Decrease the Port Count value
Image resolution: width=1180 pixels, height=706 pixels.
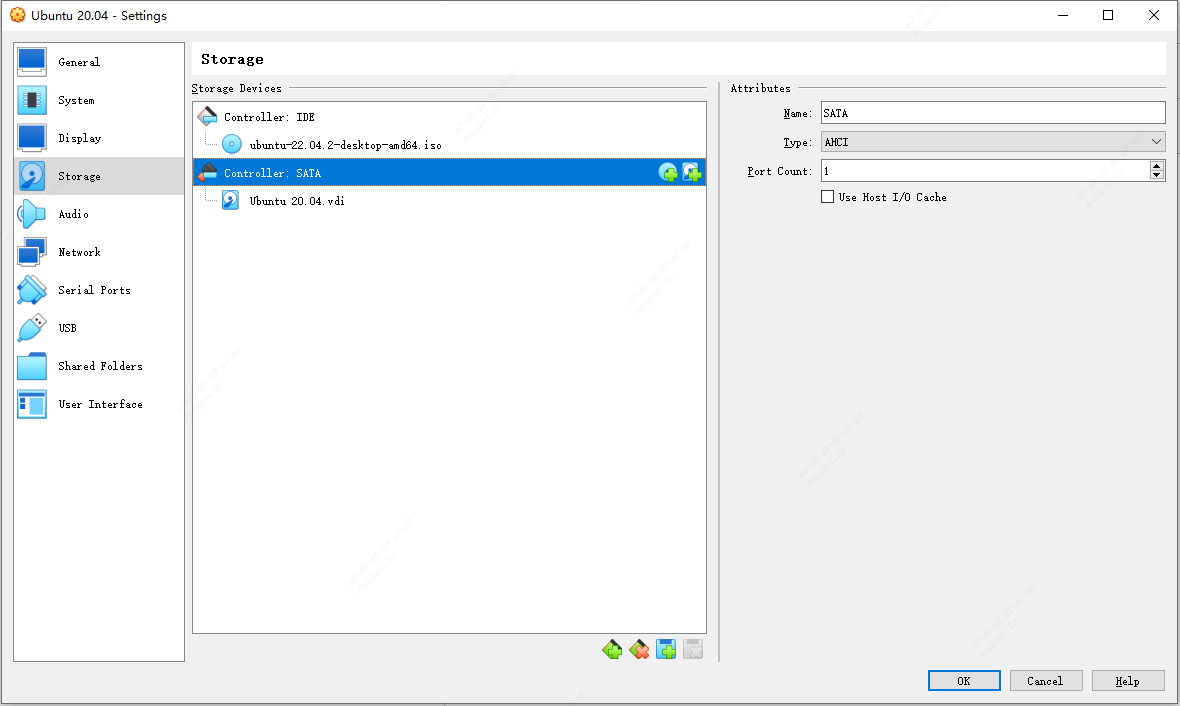[x=1157, y=175]
